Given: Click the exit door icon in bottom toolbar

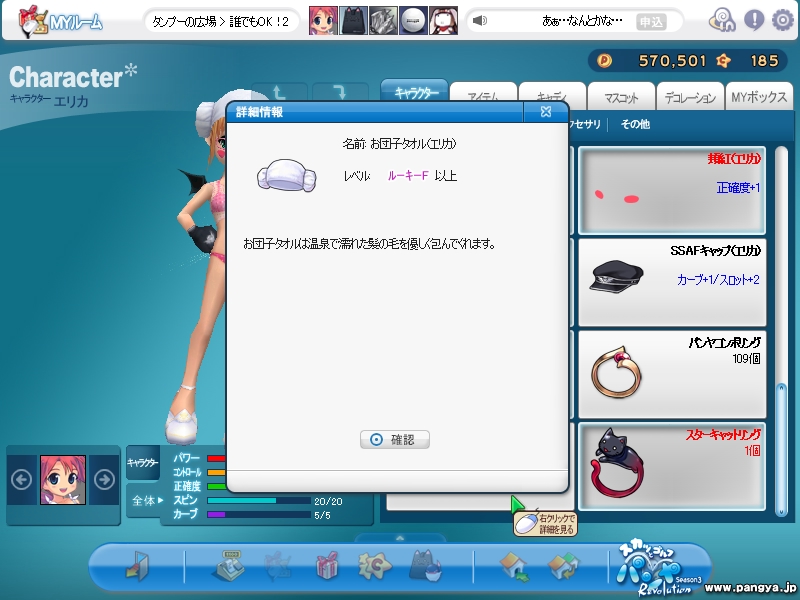Looking at the screenshot, I should tap(137, 565).
